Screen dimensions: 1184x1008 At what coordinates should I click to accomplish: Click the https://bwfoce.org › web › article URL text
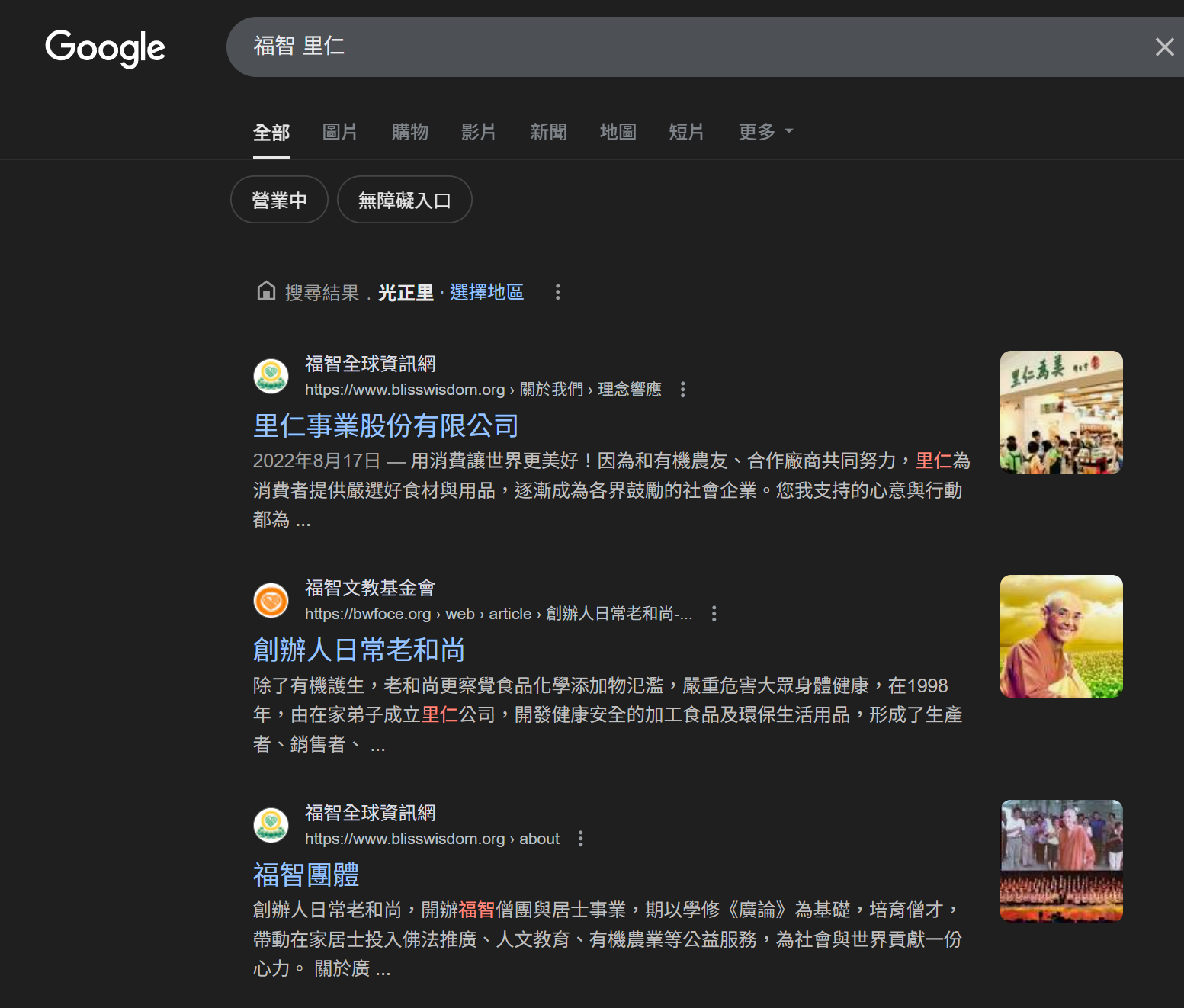[499, 614]
